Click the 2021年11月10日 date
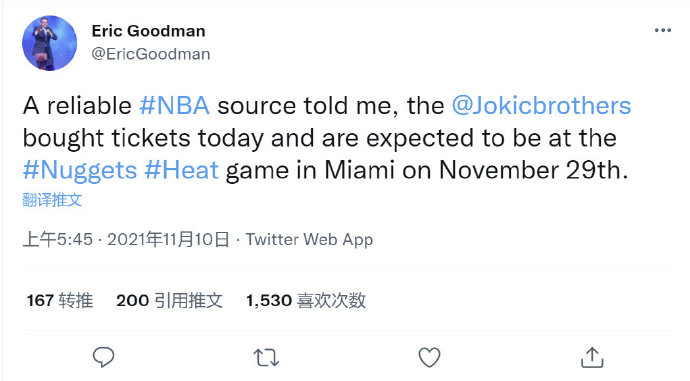 click(168, 239)
